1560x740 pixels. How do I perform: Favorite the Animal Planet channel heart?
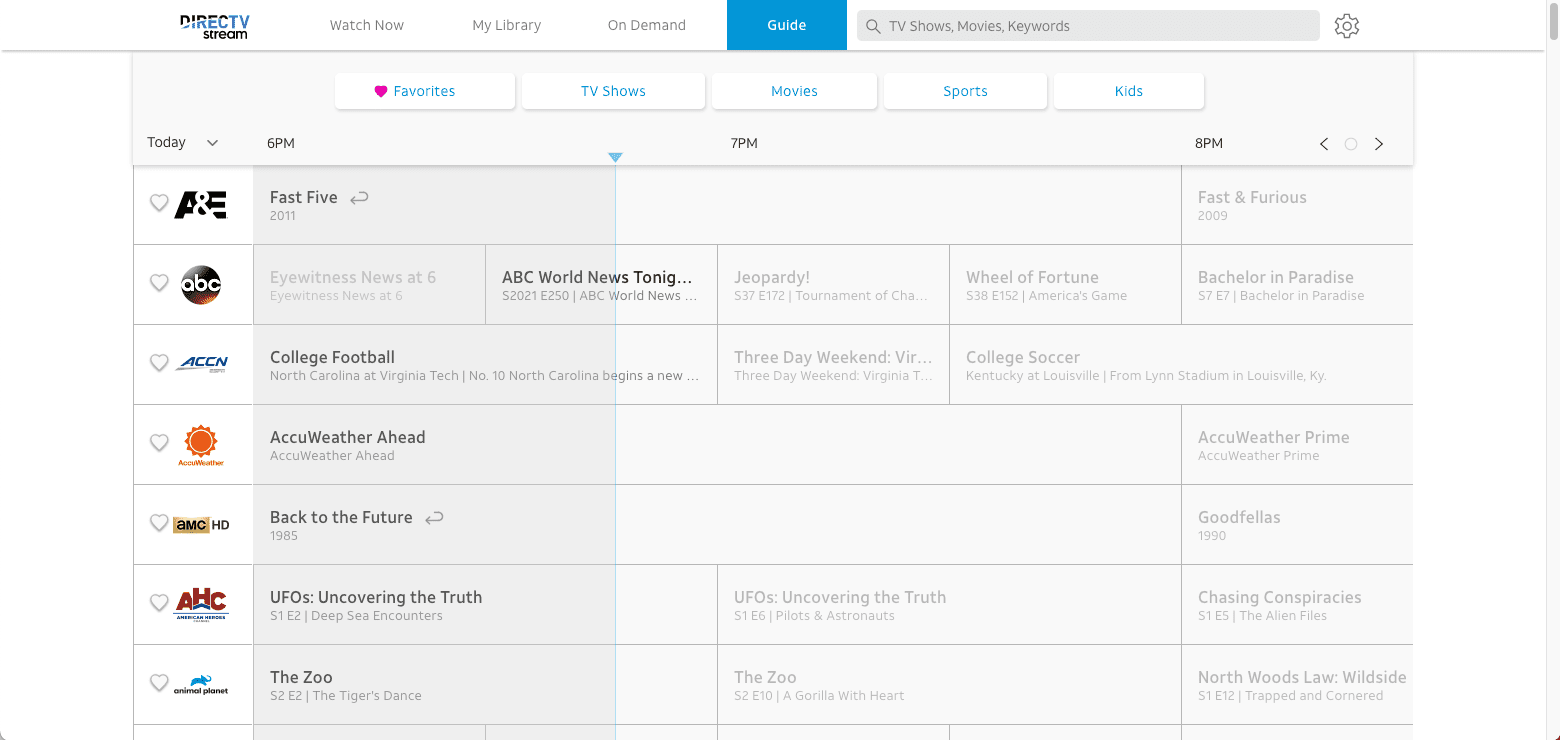coord(159,683)
